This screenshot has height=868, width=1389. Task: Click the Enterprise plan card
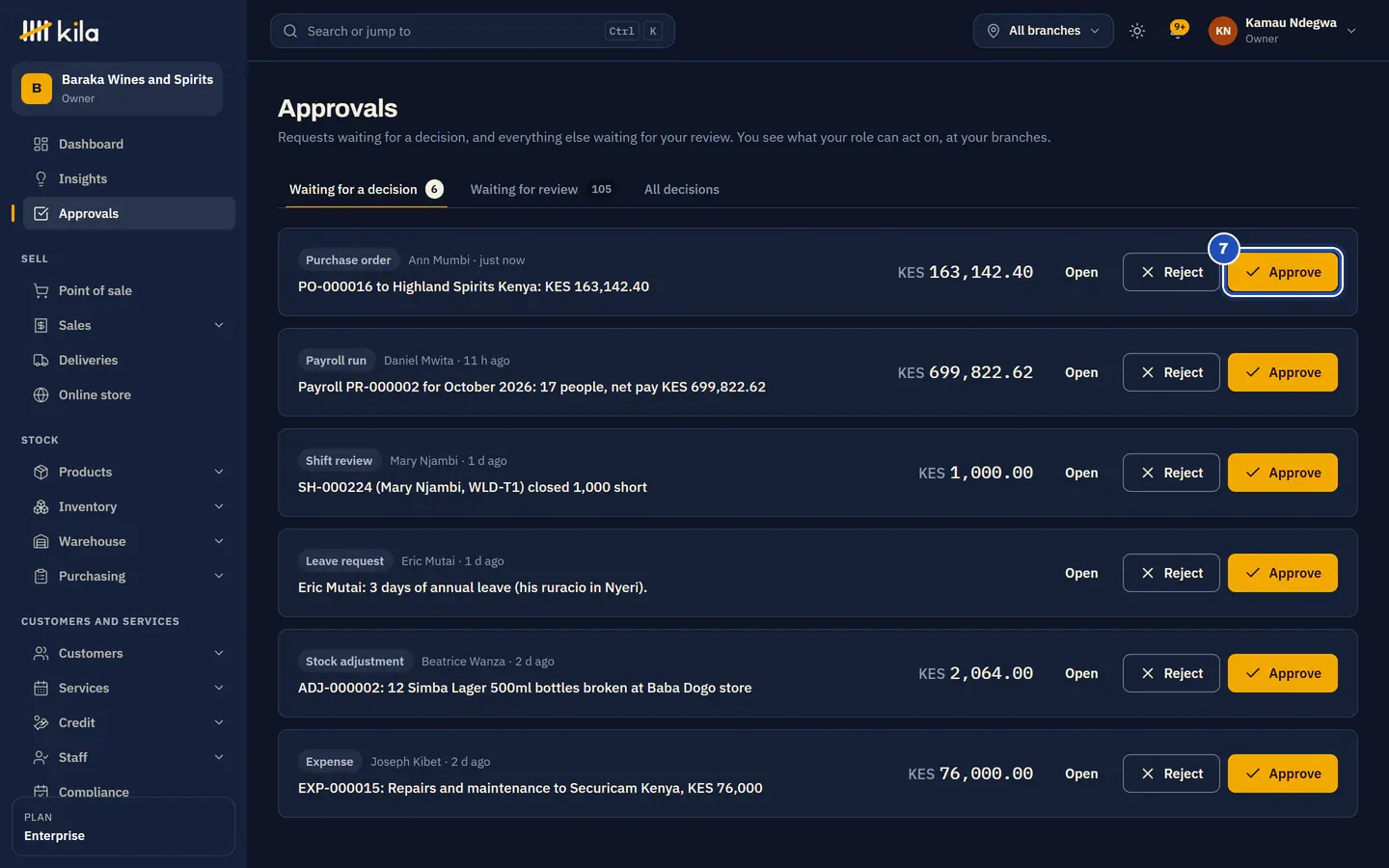click(x=123, y=827)
